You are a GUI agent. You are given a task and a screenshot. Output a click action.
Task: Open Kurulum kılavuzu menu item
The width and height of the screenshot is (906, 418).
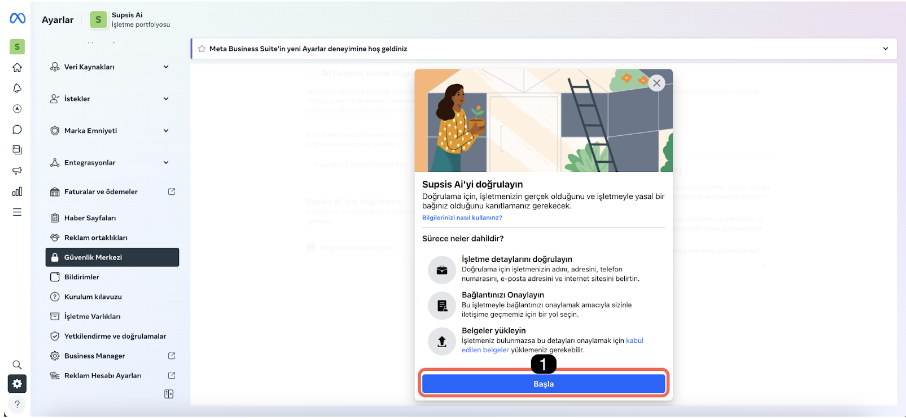(112, 297)
